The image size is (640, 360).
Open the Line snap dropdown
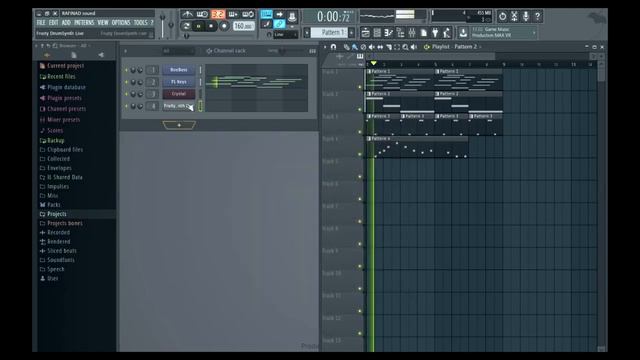(x=285, y=35)
